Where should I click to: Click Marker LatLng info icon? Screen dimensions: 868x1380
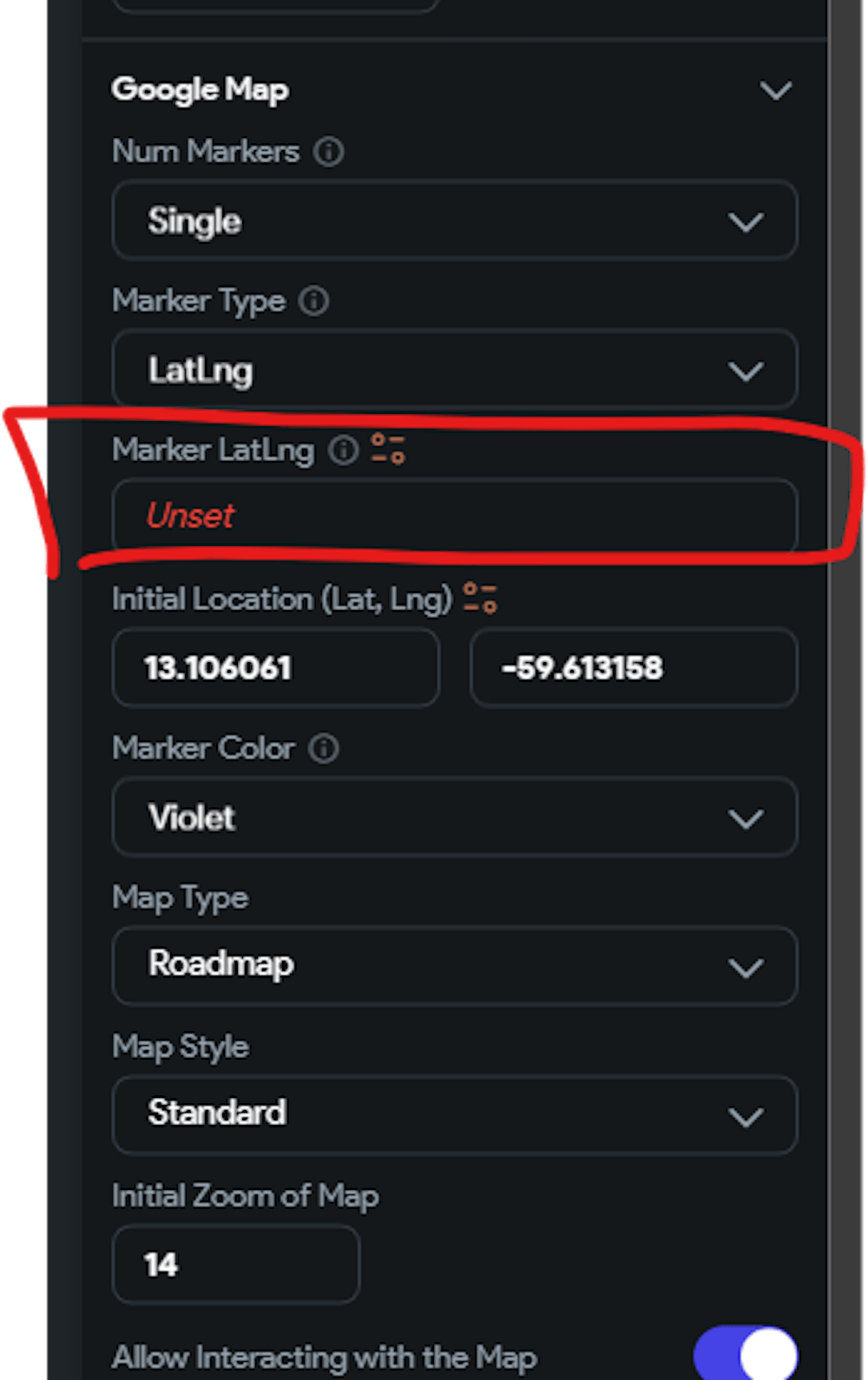[x=344, y=450]
